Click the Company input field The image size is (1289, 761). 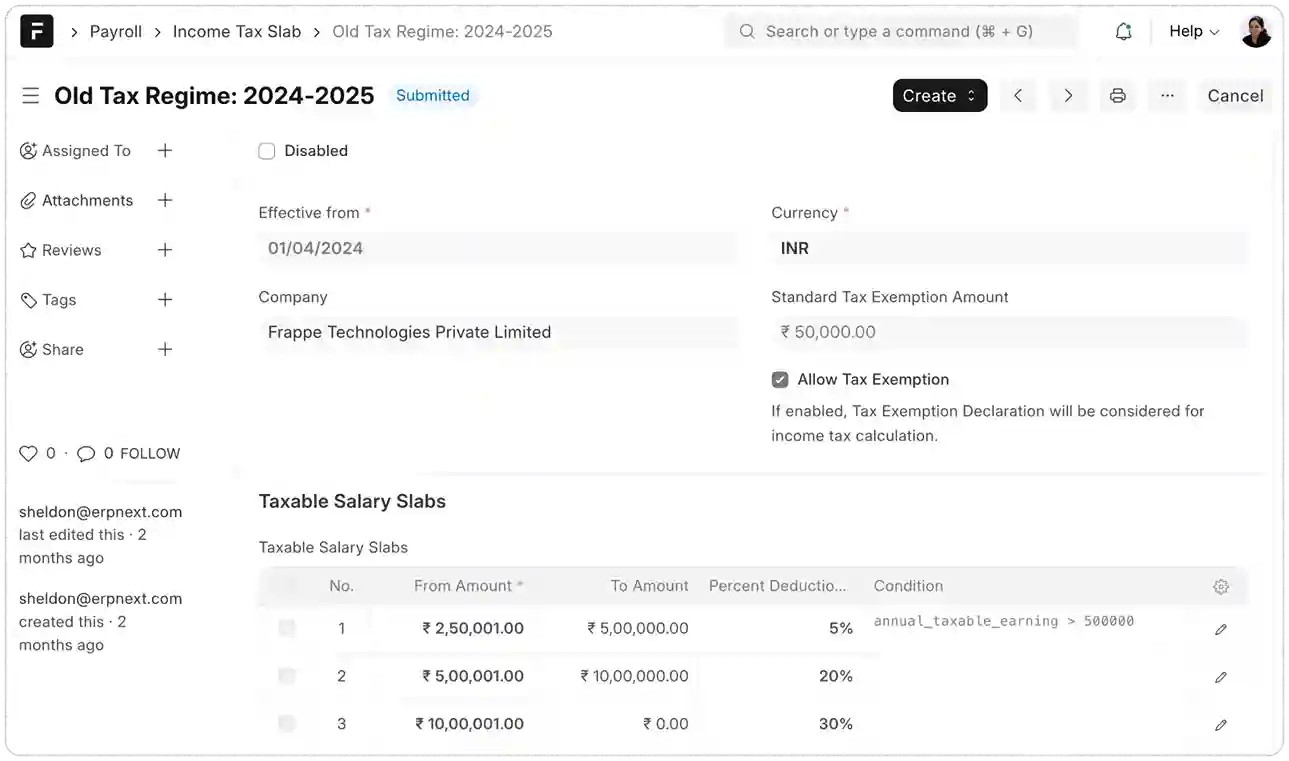click(x=497, y=332)
